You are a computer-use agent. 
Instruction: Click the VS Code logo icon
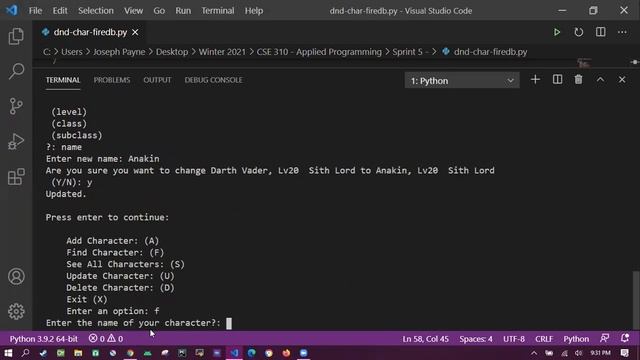(x=11, y=10)
